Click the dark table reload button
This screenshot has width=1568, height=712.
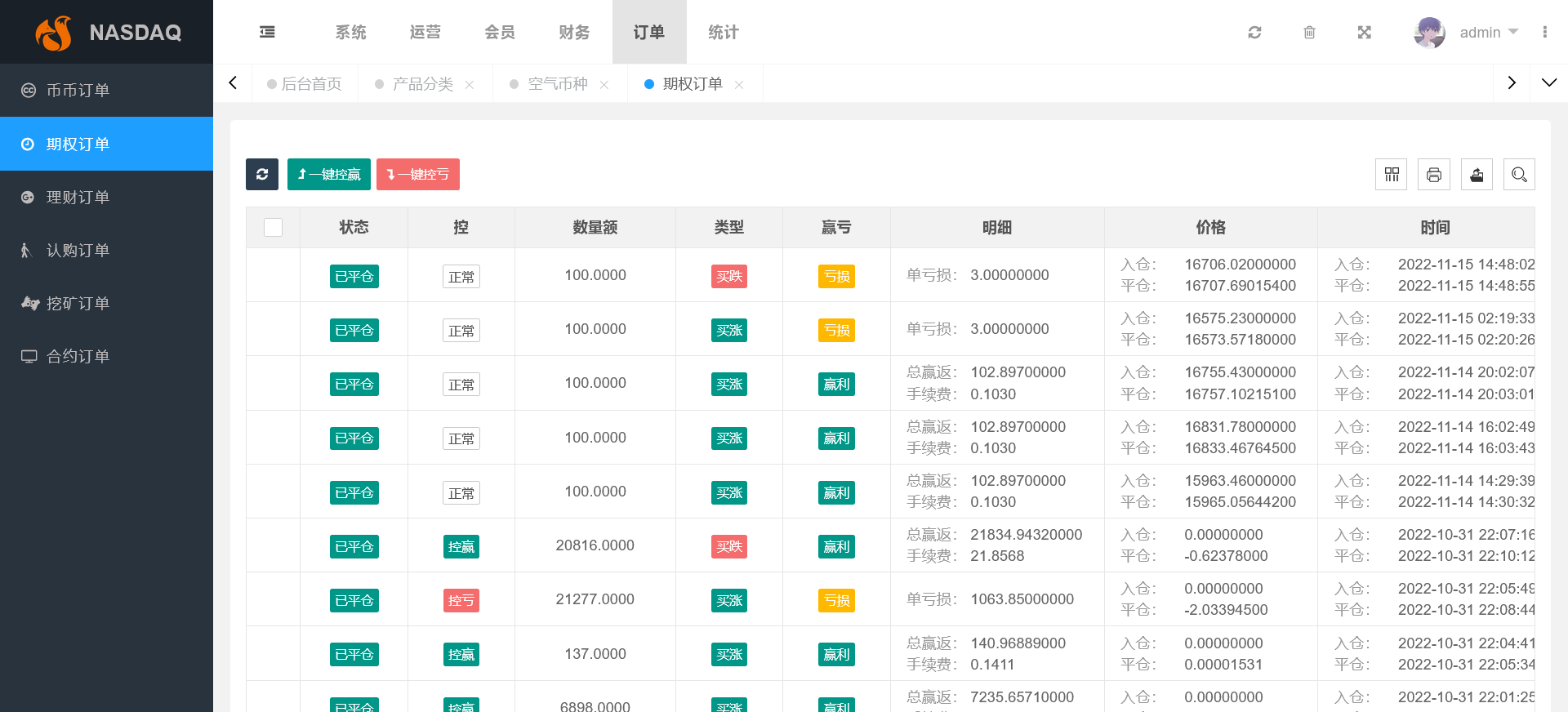click(x=262, y=175)
